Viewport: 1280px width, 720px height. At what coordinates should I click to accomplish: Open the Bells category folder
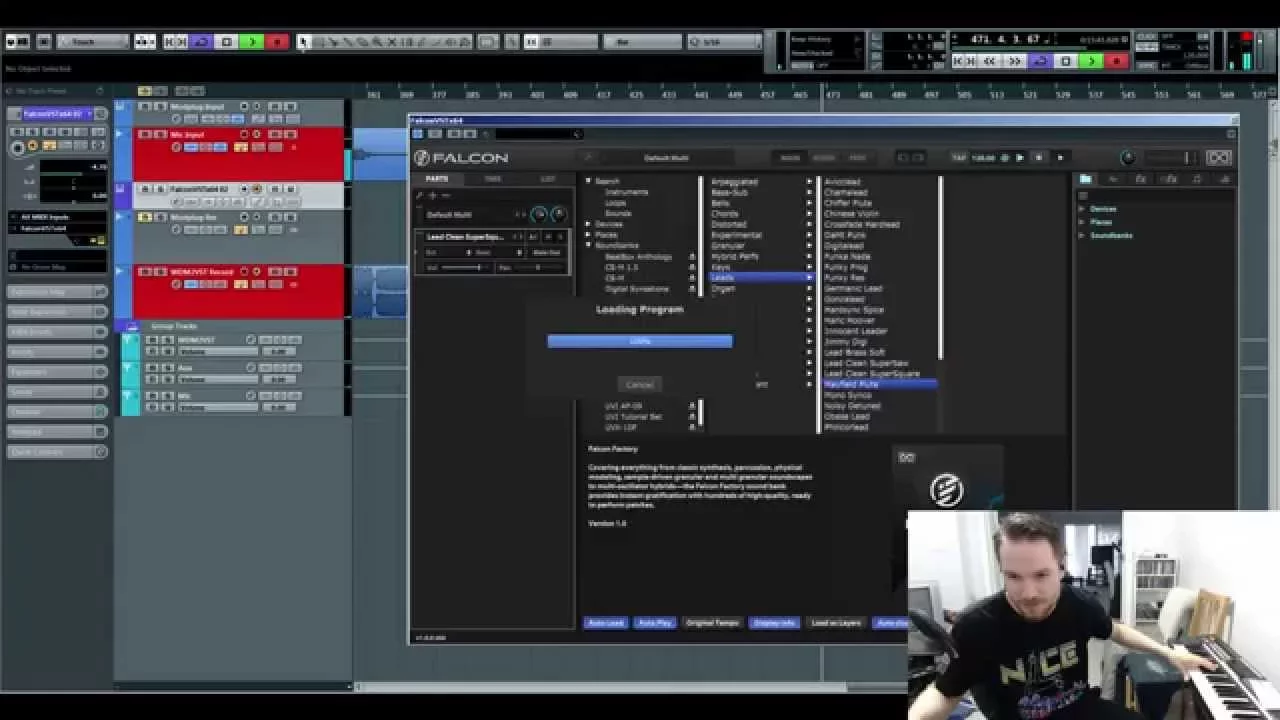[x=720, y=203]
